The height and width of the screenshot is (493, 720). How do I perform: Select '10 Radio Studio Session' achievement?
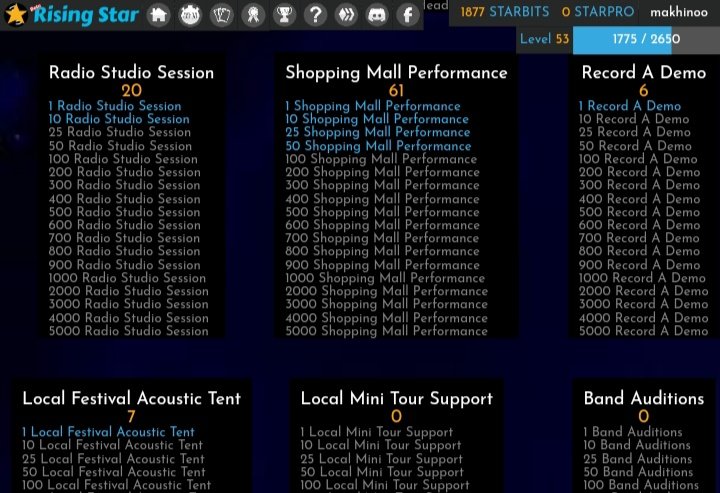pos(119,119)
